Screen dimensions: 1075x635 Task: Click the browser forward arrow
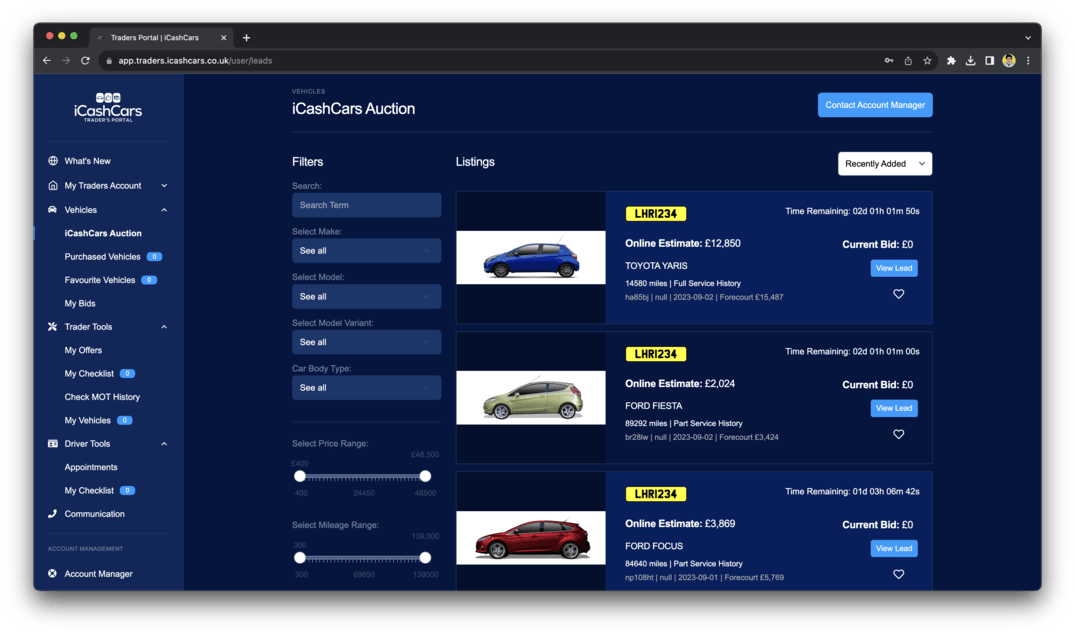66,60
